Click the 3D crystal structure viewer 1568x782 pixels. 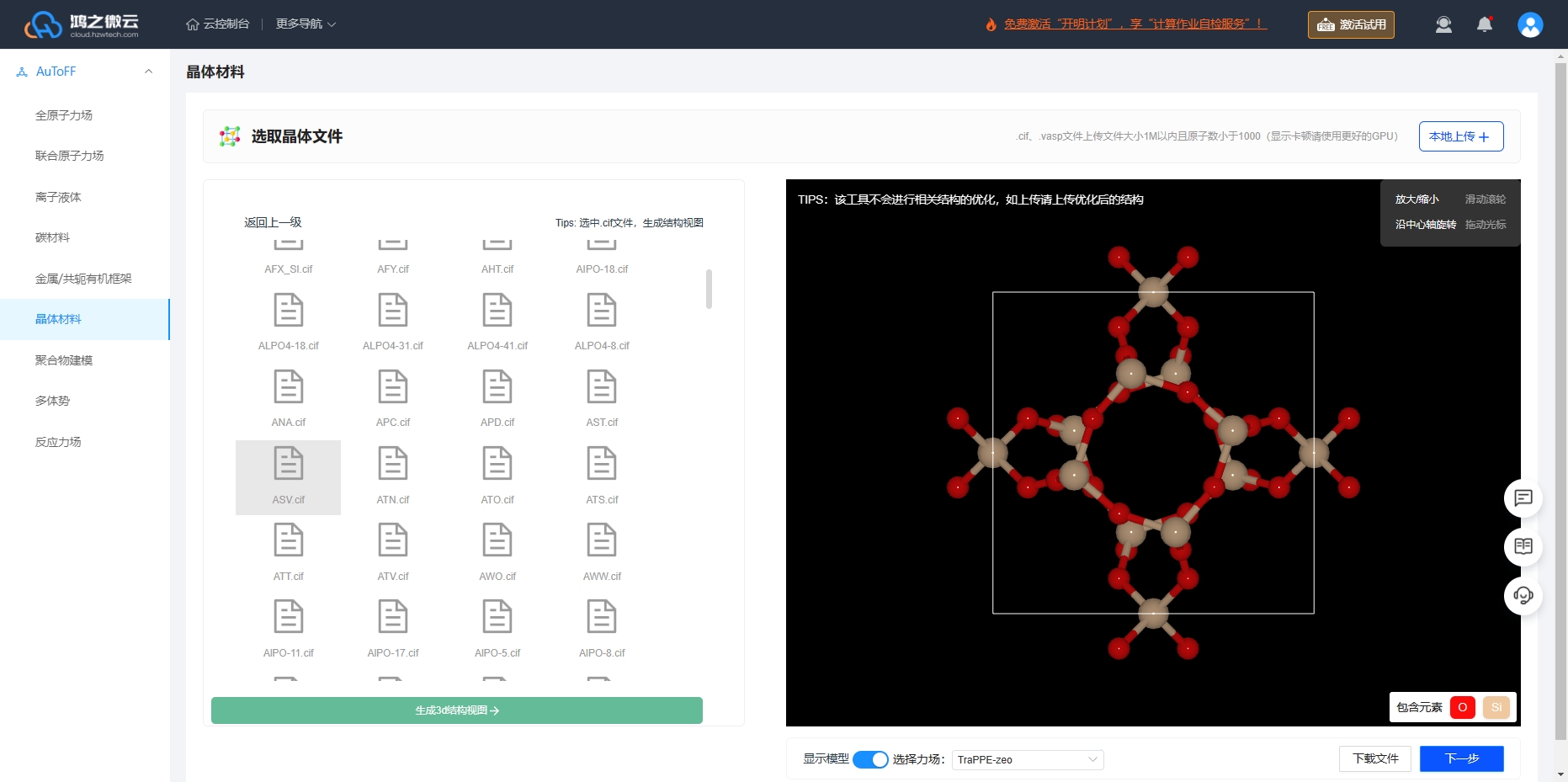(1153, 453)
